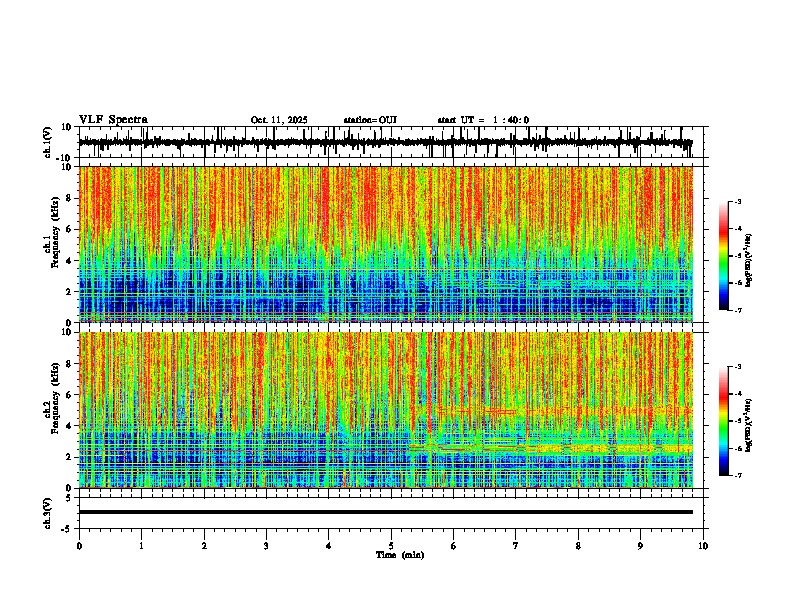Click the ch.1 voltage waveform trace panel
This screenshot has width=792, height=612.
[391, 142]
